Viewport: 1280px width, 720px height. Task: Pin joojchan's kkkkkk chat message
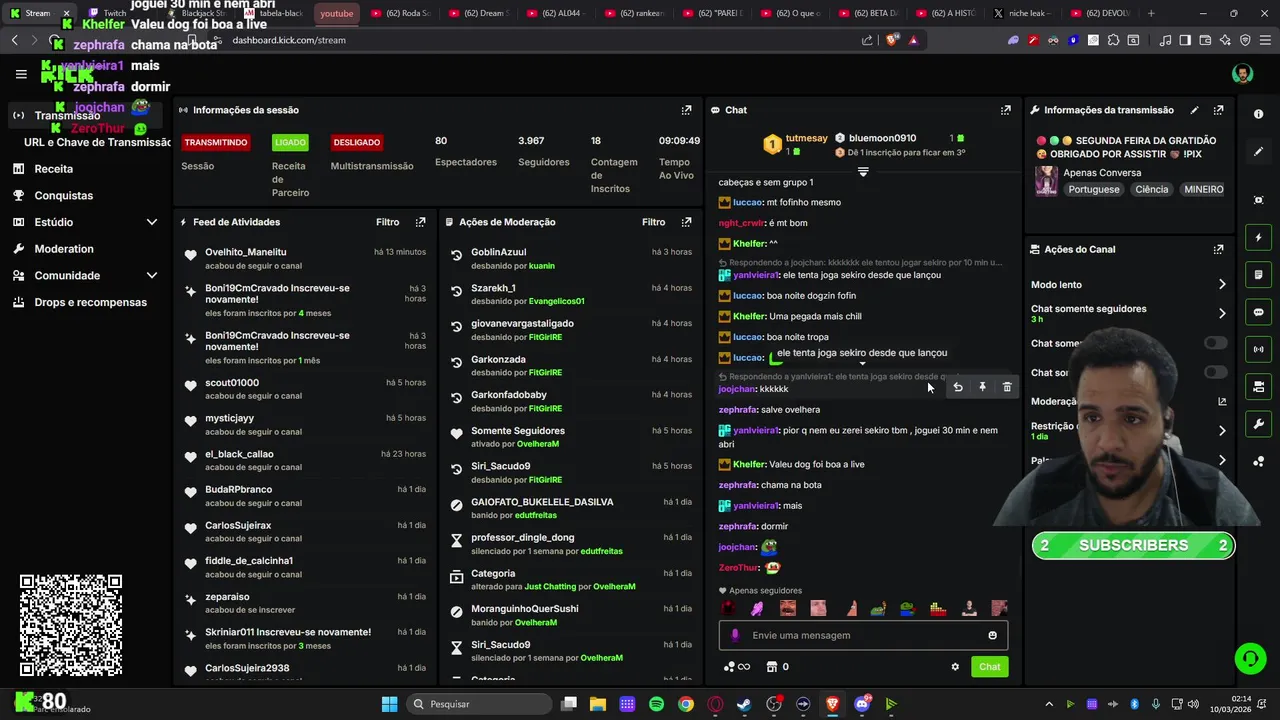coord(982,387)
